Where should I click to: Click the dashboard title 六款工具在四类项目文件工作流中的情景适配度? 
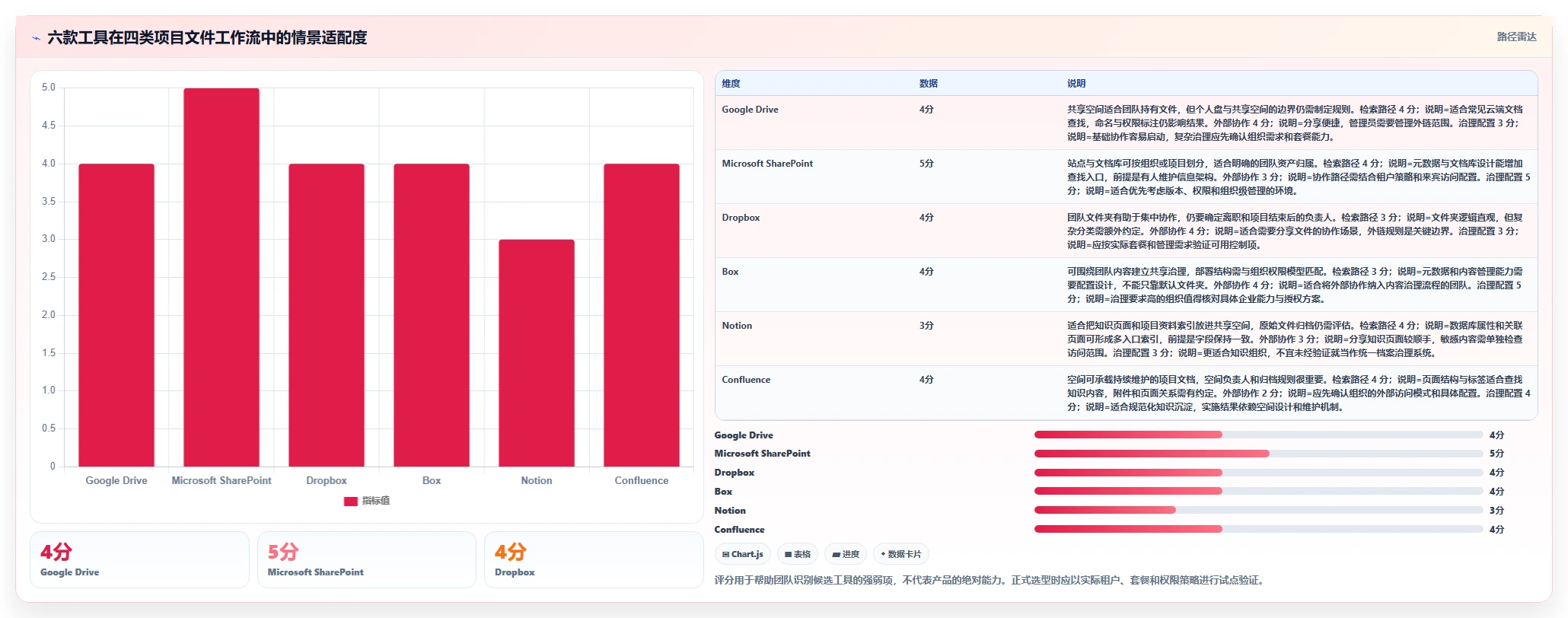point(207,37)
